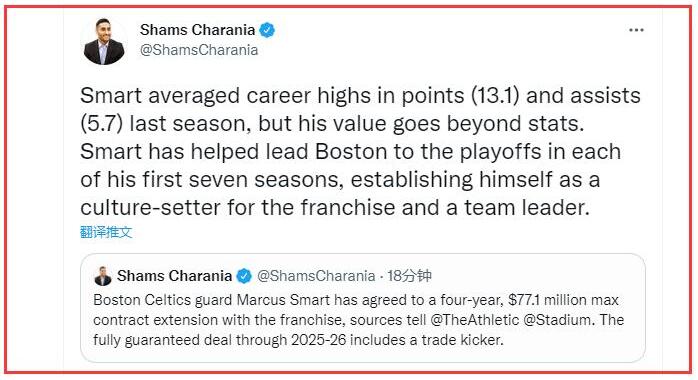
Task: Click the line about 2025-26 trade kicker
Action: tap(298, 340)
